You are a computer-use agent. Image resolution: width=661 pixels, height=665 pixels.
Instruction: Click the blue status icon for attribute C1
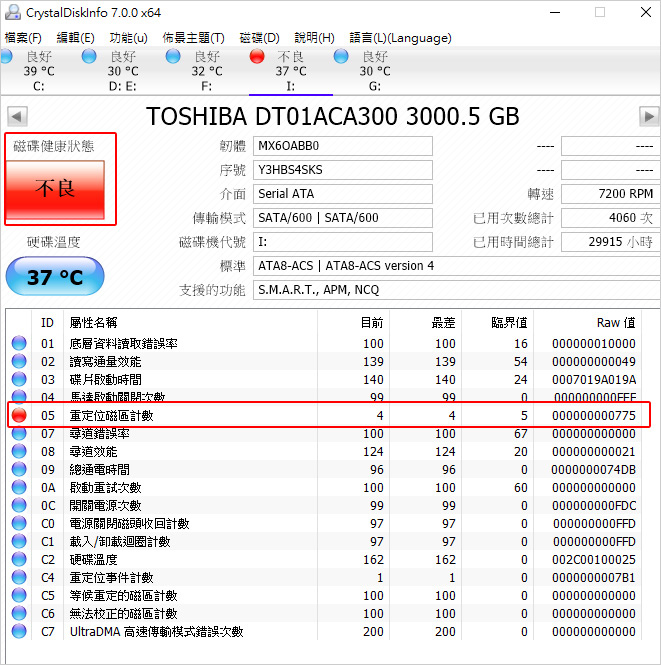click(19, 542)
